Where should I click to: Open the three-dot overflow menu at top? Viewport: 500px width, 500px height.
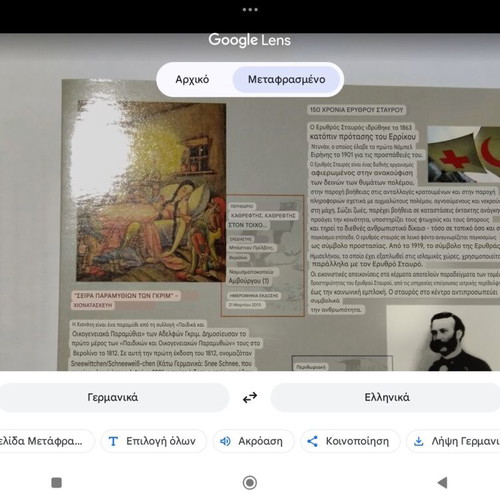(250, 10)
